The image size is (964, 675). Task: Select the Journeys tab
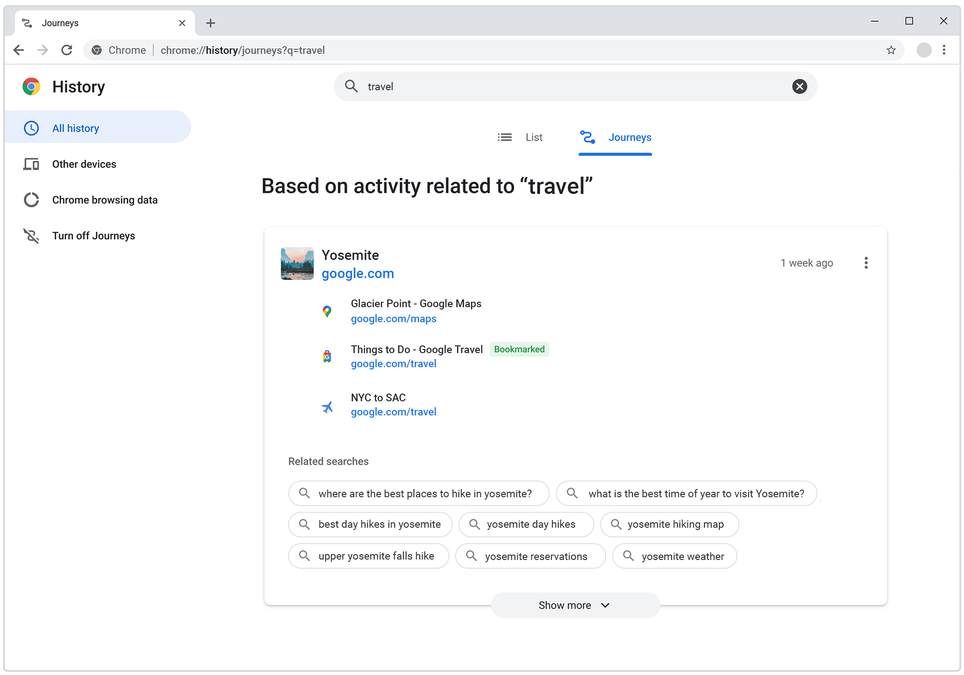pos(615,137)
